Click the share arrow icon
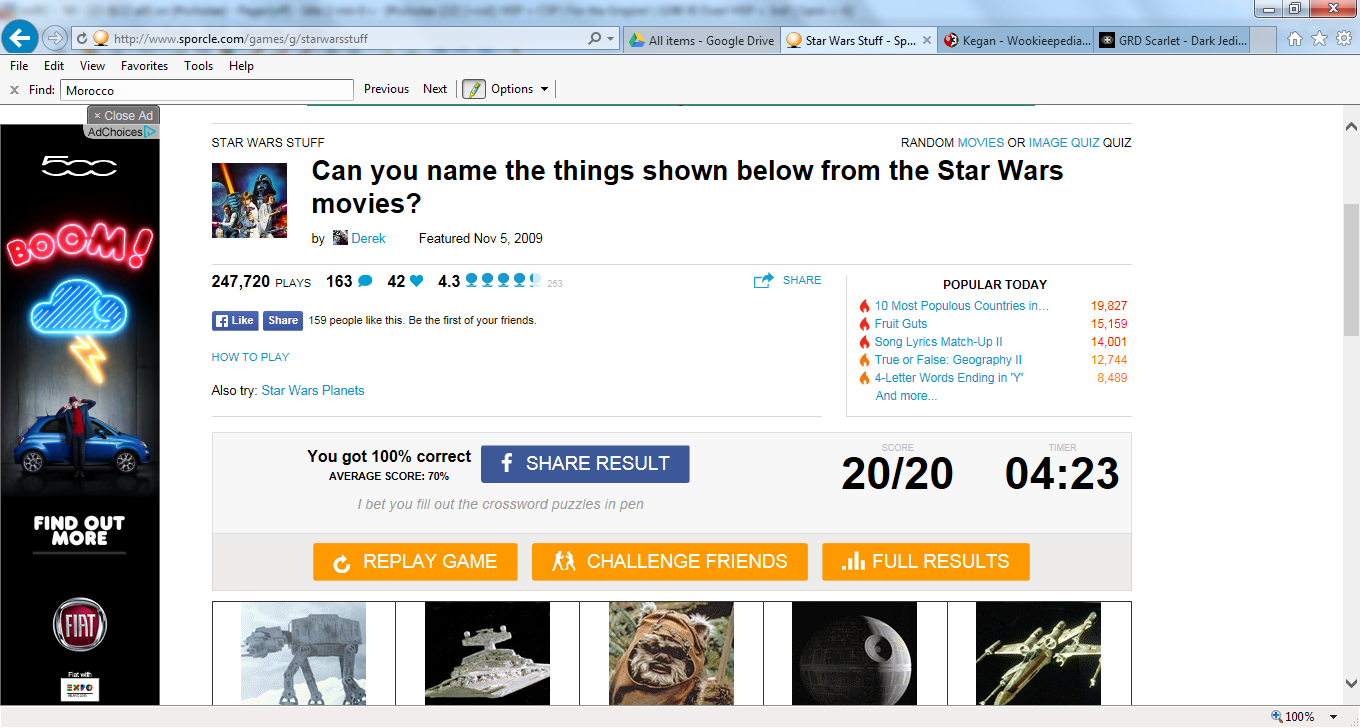Image resolution: width=1360 pixels, height=728 pixels. (764, 281)
